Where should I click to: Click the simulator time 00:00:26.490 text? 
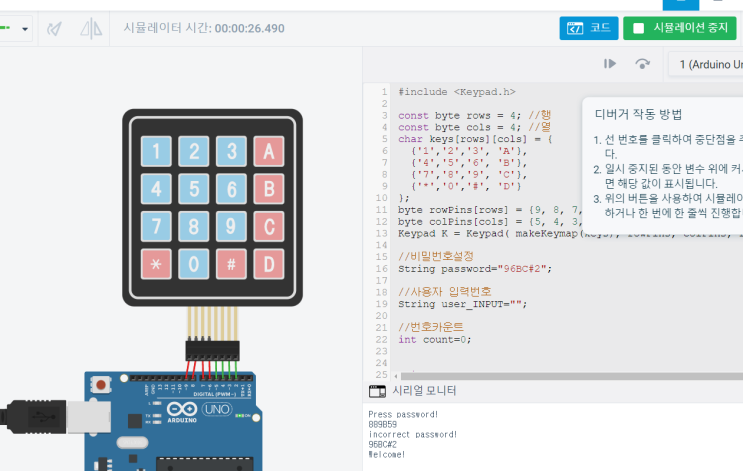tap(250, 28)
